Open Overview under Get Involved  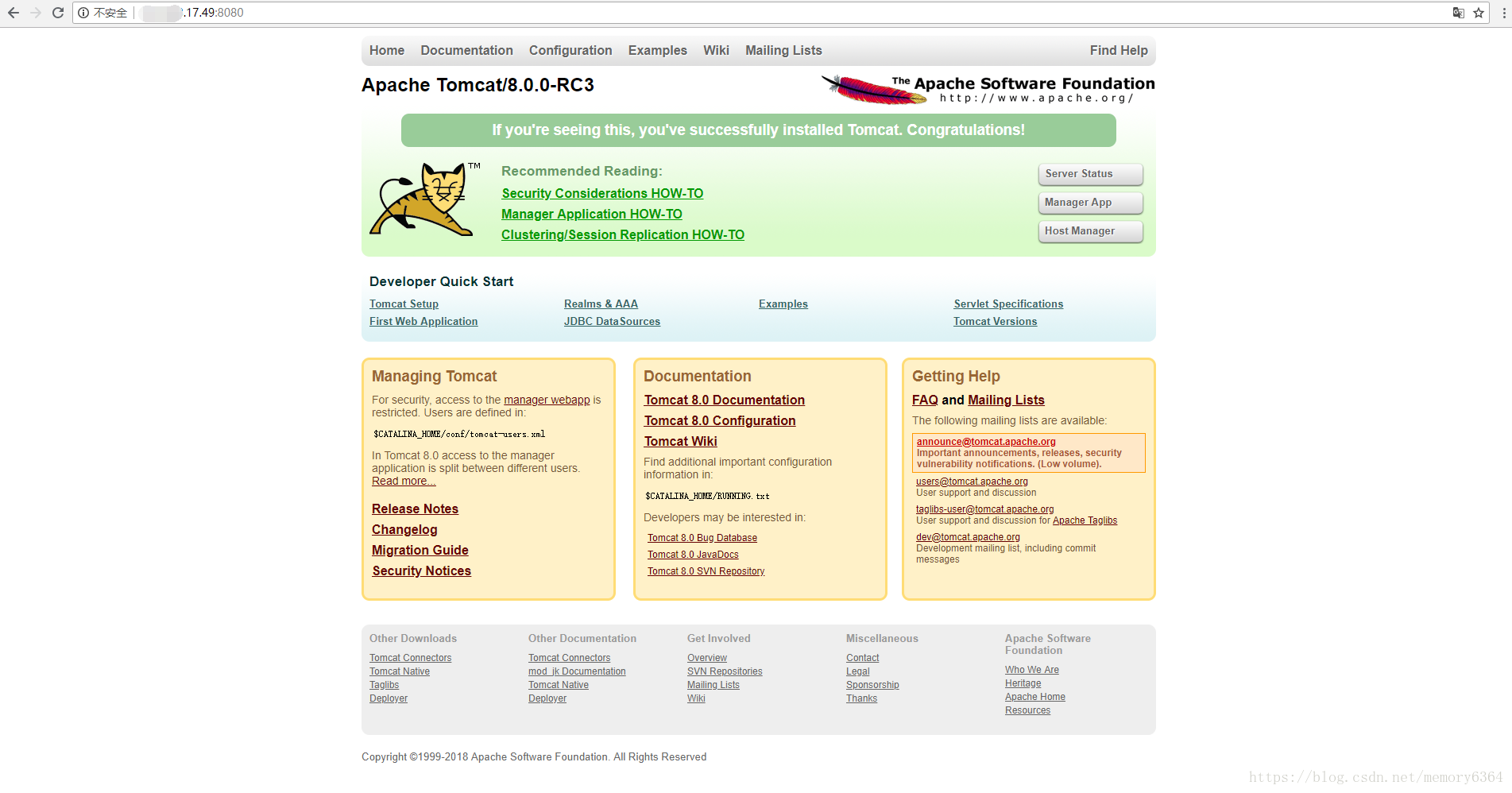coord(707,659)
